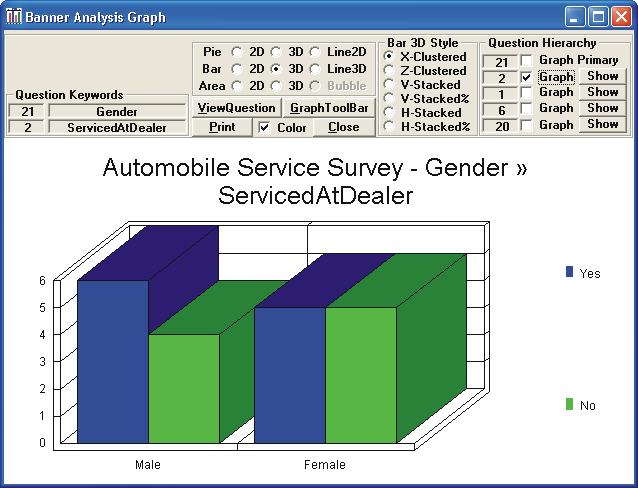Viewport: 638px width, 488px height.
Task: Check Graph checkbox for question 1
Action: pos(526,92)
